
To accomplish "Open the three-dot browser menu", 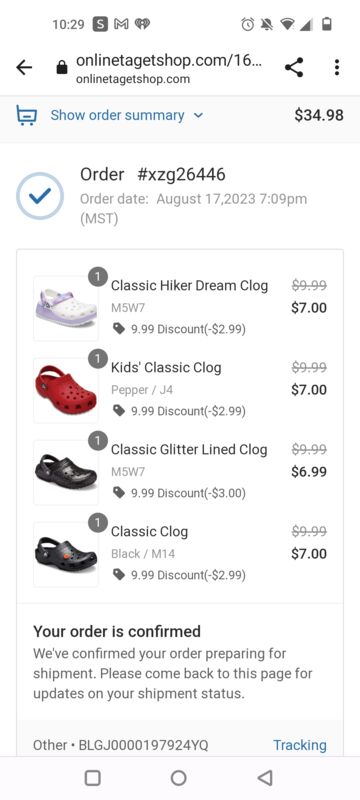I will tap(337, 67).
